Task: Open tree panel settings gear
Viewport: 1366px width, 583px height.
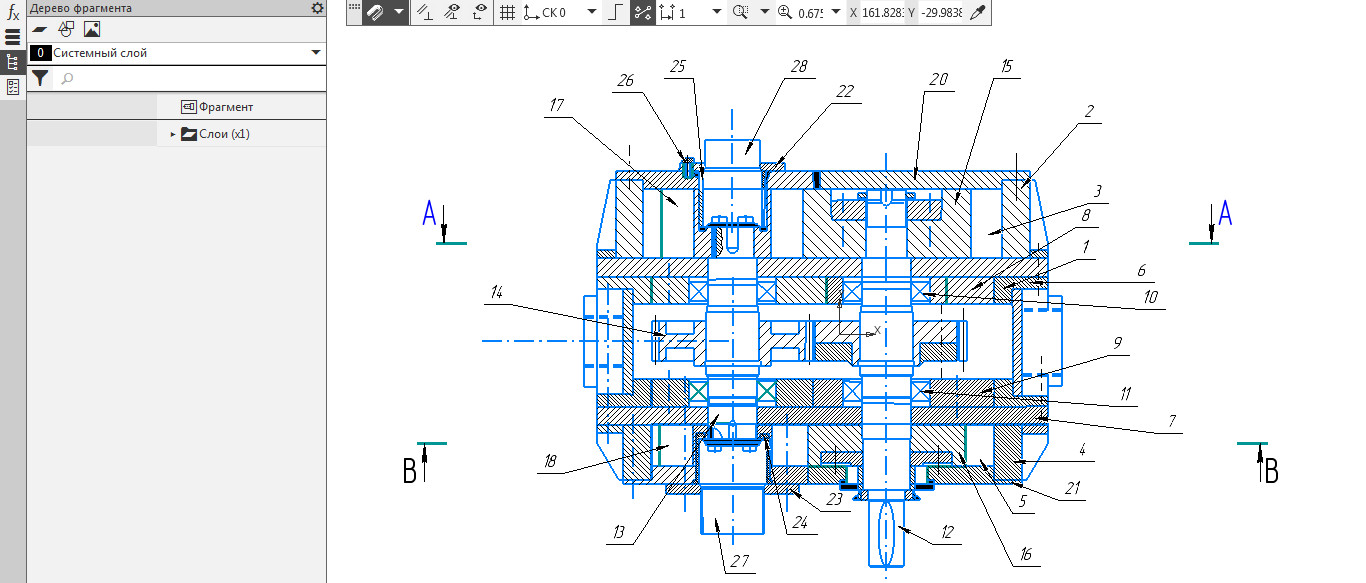Action: pyautogui.click(x=317, y=8)
